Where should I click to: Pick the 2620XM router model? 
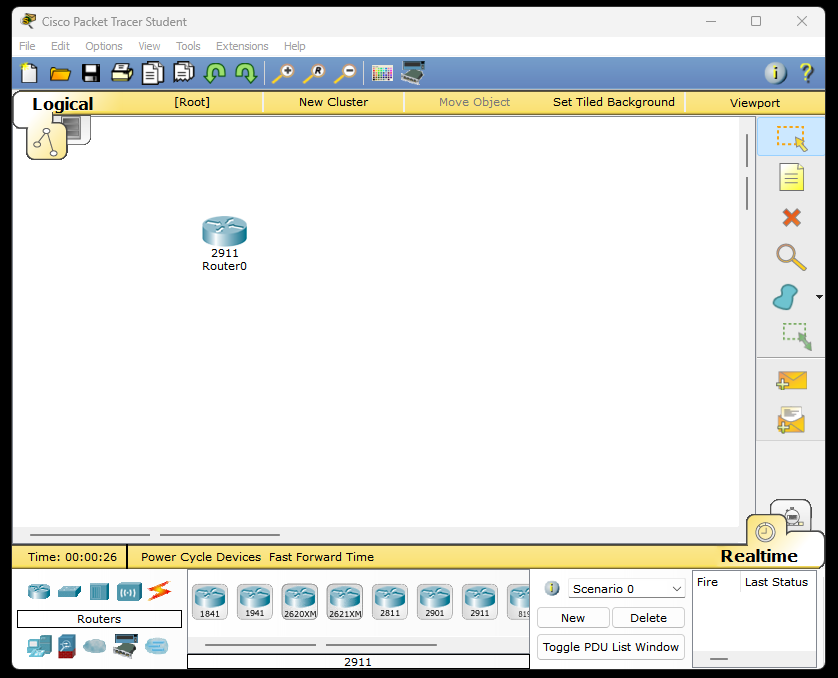coord(300,602)
